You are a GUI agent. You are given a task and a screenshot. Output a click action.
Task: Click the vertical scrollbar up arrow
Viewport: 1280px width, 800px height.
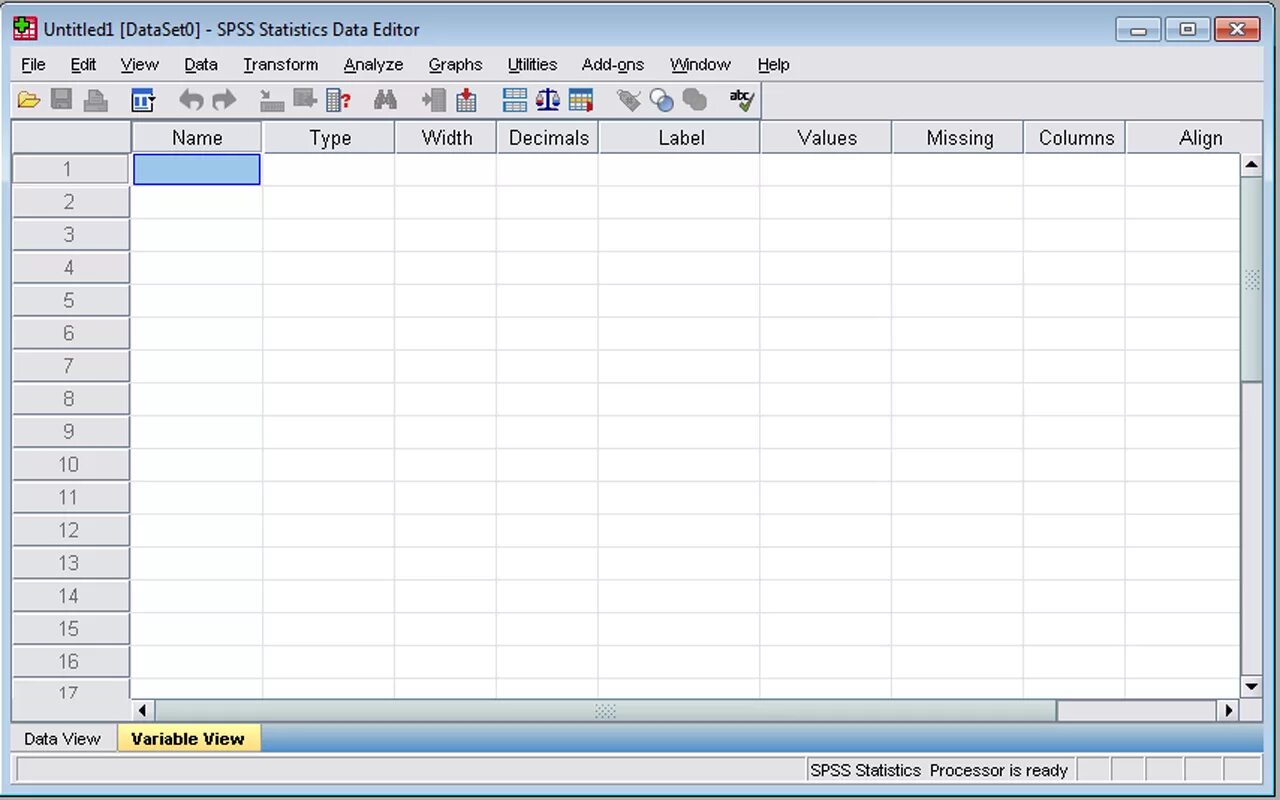[x=1251, y=165]
